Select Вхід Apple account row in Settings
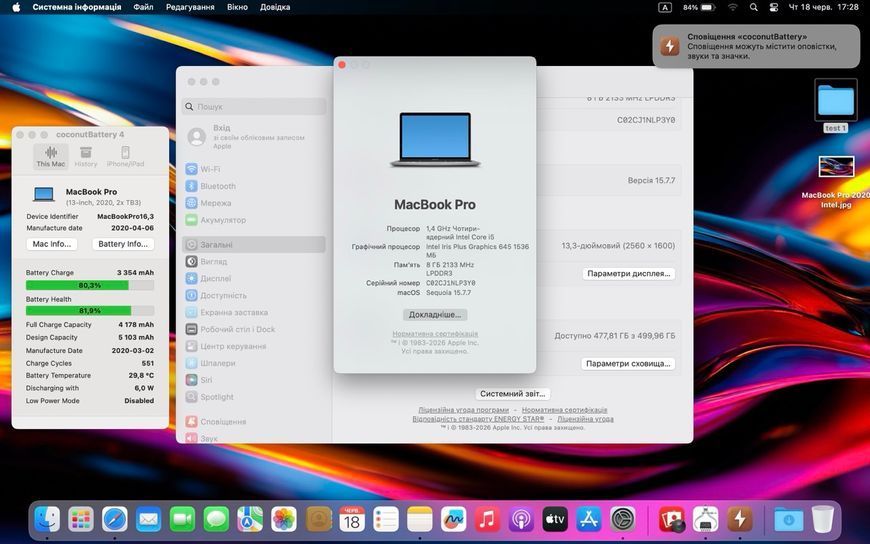The height and width of the screenshot is (544, 870). 254,137
